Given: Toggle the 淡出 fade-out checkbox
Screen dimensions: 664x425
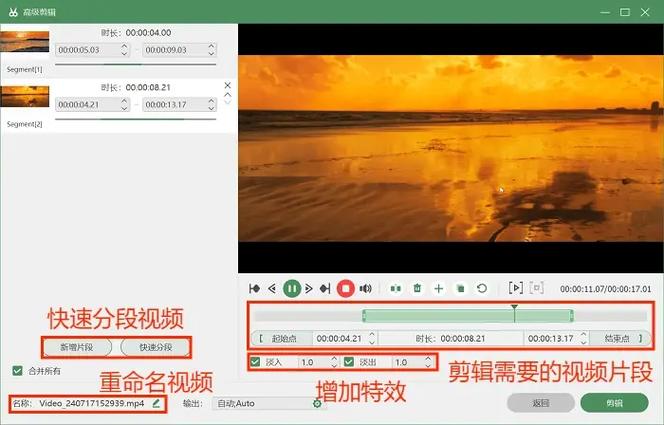Looking at the screenshot, I should pos(349,362).
